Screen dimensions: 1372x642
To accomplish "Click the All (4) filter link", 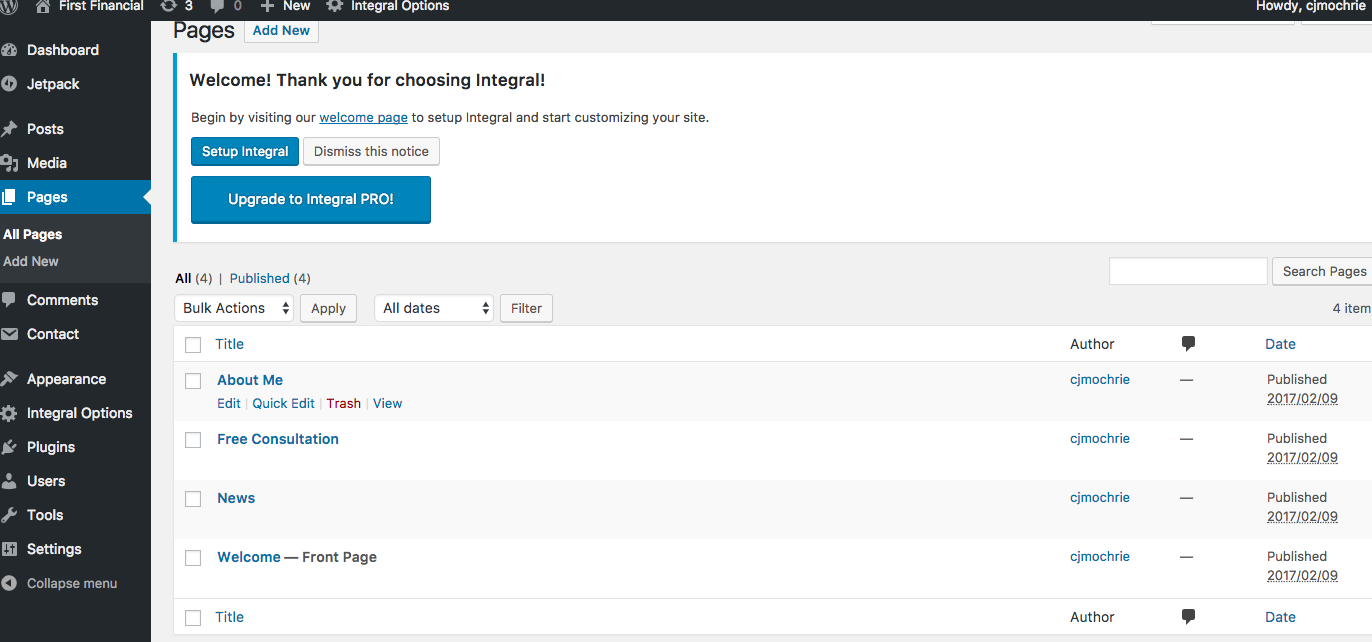I will [194, 278].
